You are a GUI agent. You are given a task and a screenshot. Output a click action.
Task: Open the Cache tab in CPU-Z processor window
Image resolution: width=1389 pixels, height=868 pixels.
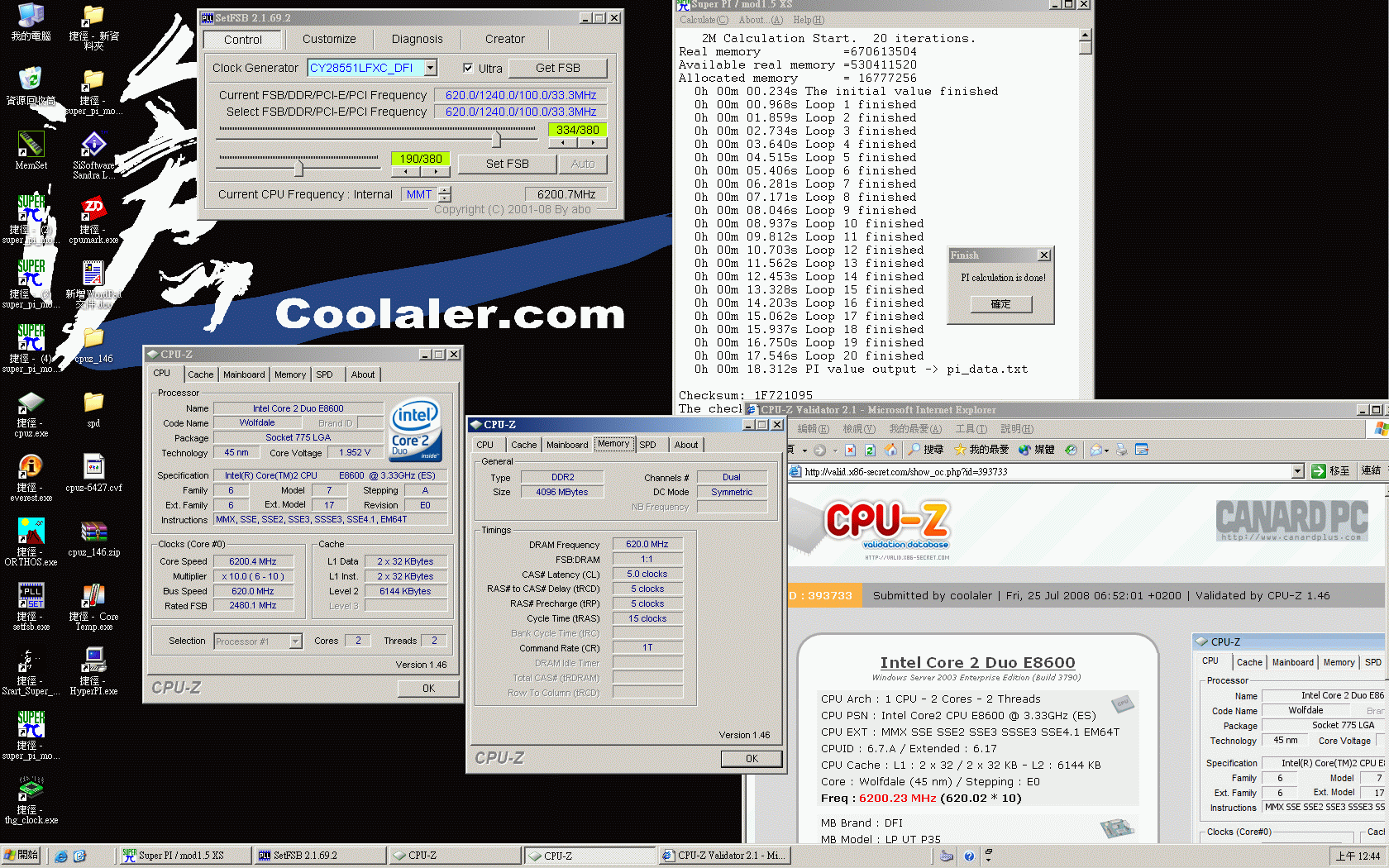click(200, 374)
